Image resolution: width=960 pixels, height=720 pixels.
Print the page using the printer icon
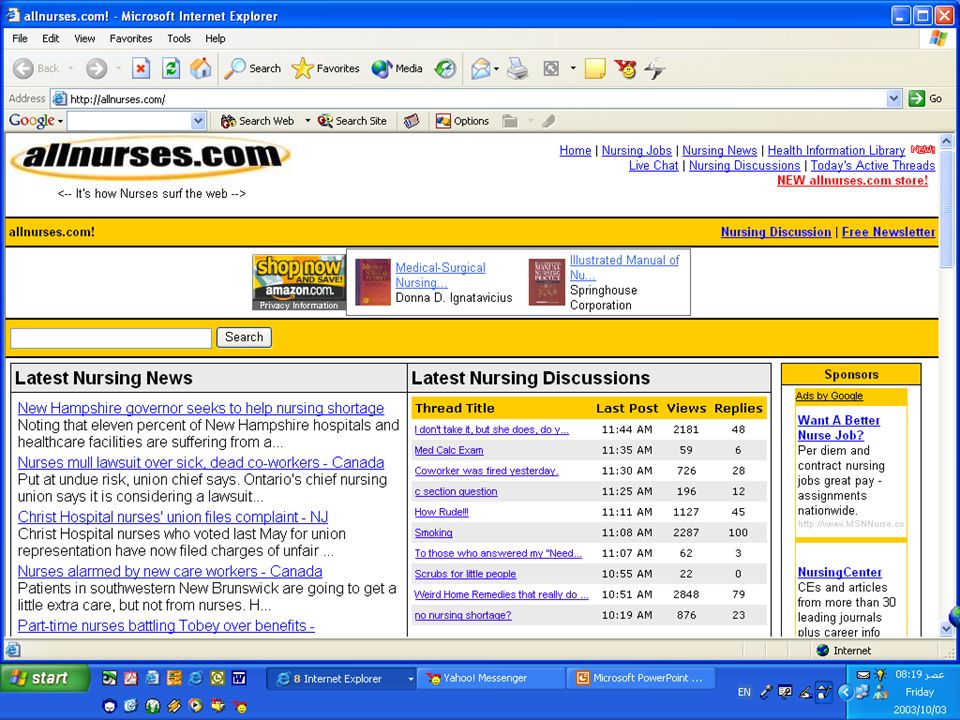pyautogui.click(x=517, y=69)
